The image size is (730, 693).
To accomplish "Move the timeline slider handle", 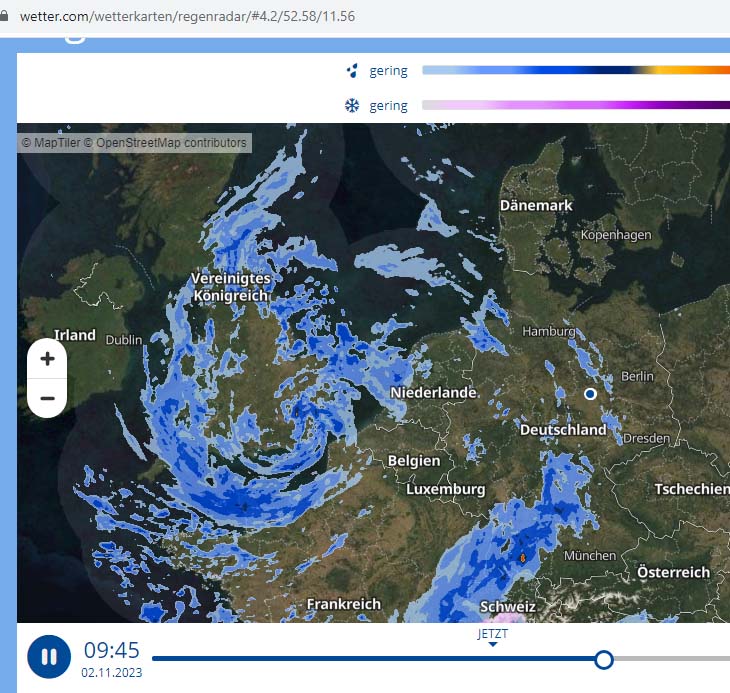I will coord(604,659).
